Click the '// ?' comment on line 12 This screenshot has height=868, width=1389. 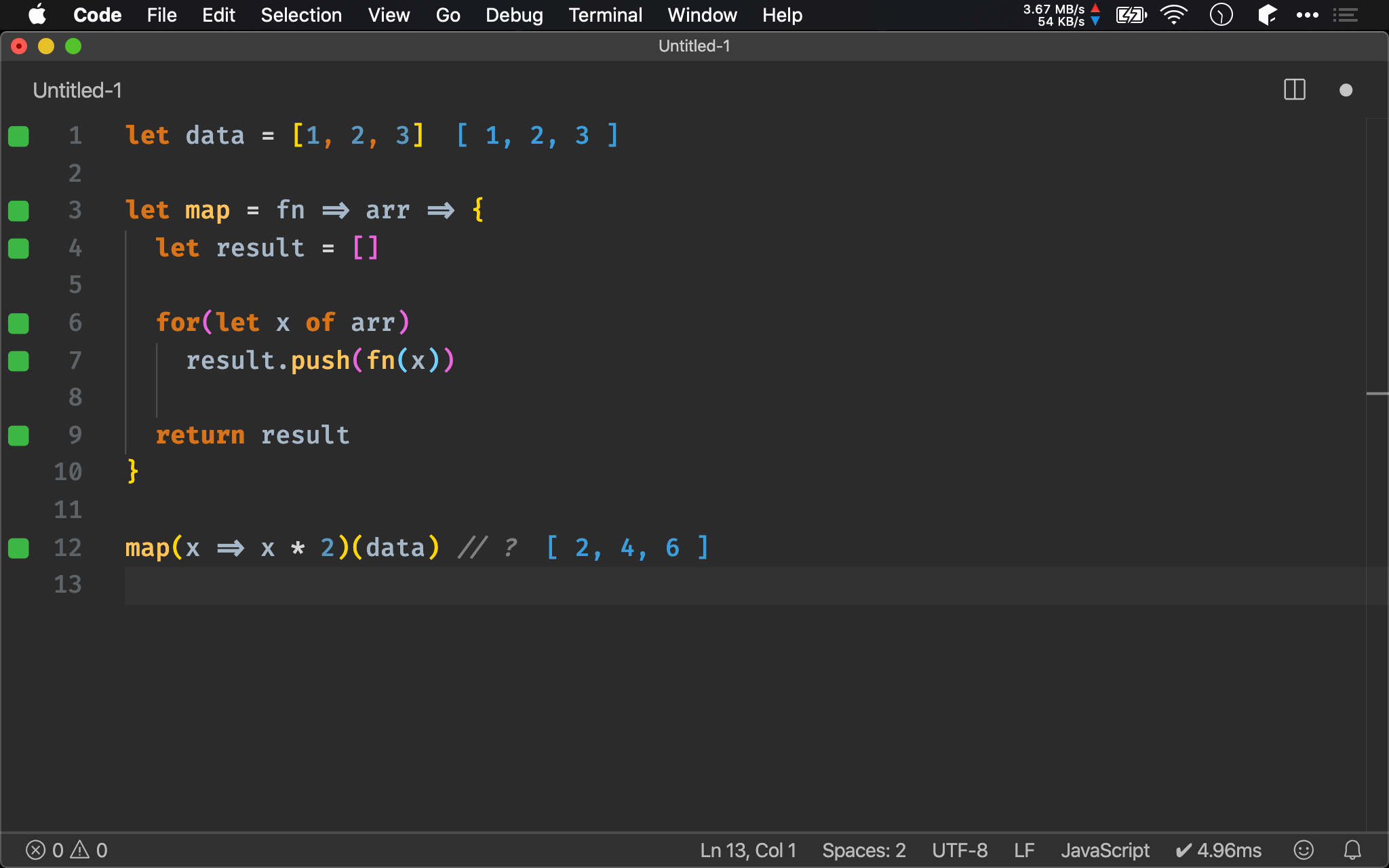pyautogui.click(x=488, y=547)
